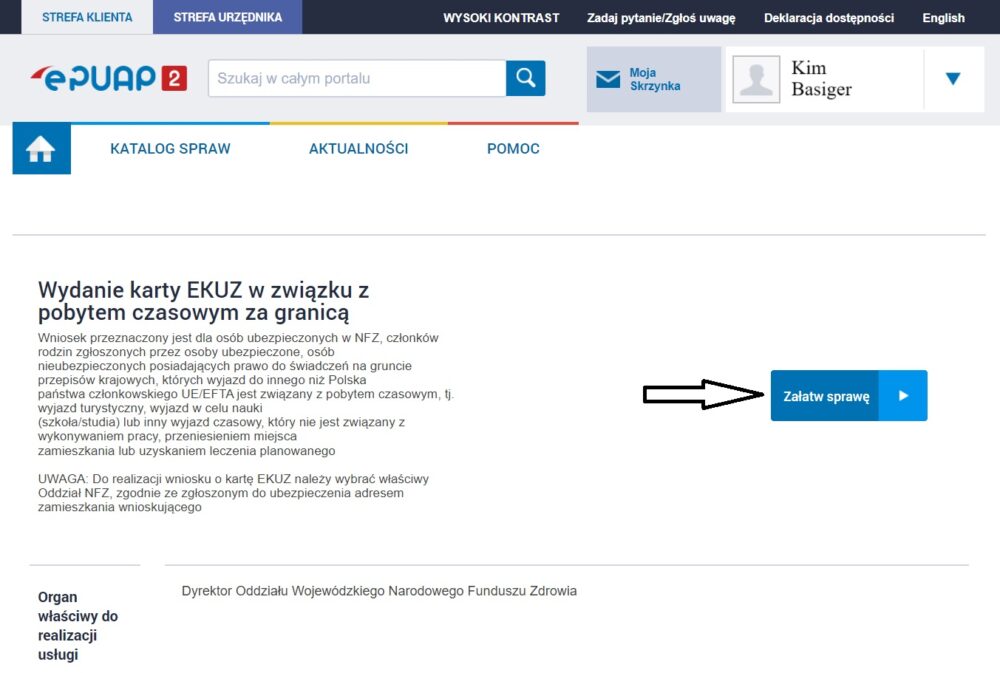Open the Pomoc menu item

[x=513, y=149]
